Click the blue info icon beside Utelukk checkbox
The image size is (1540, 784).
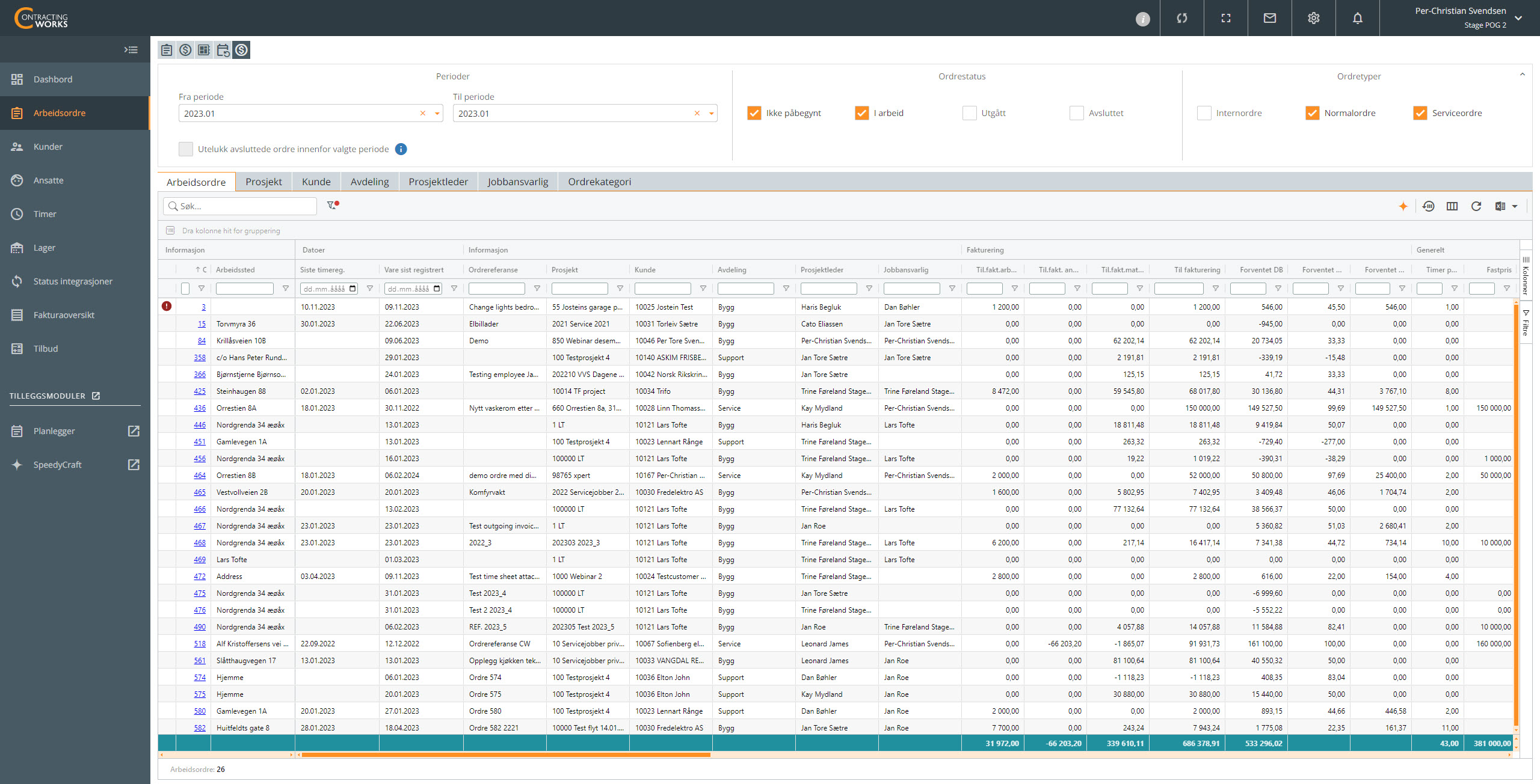pyautogui.click(x=401, y=149)
